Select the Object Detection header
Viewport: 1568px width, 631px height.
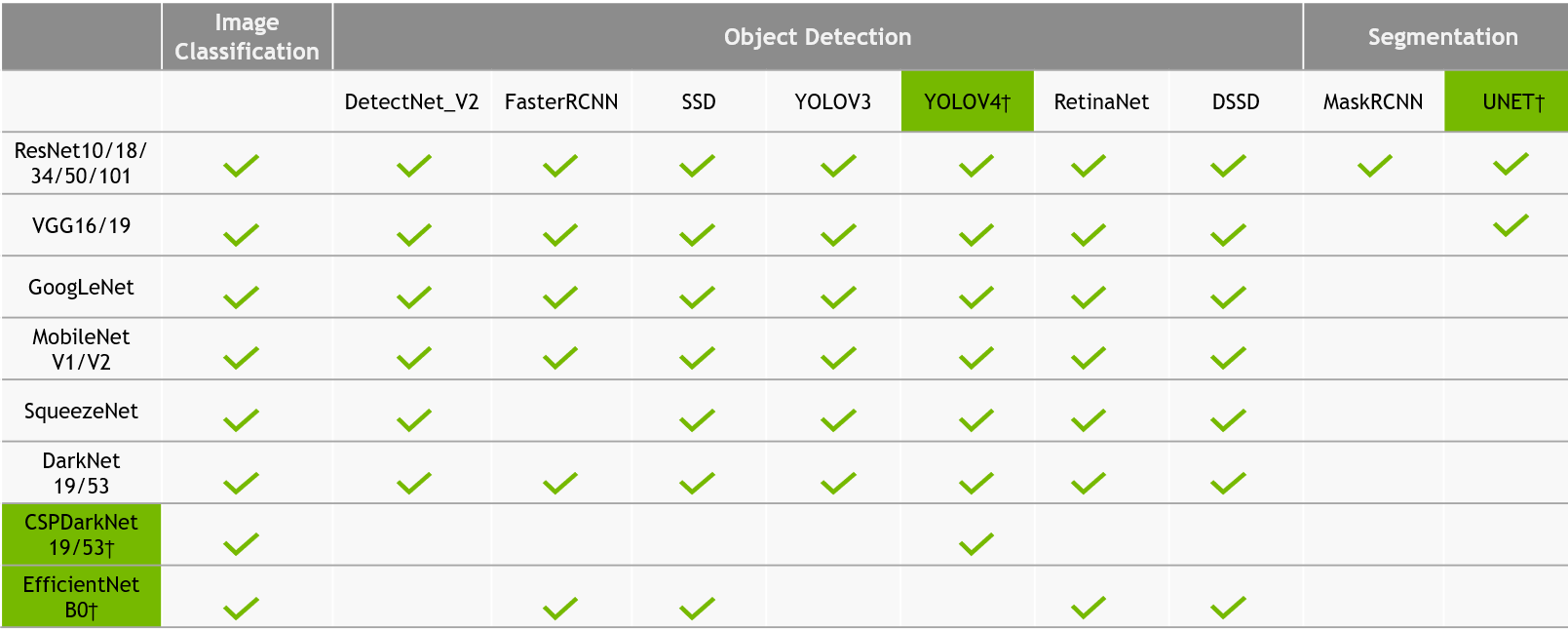818,37
